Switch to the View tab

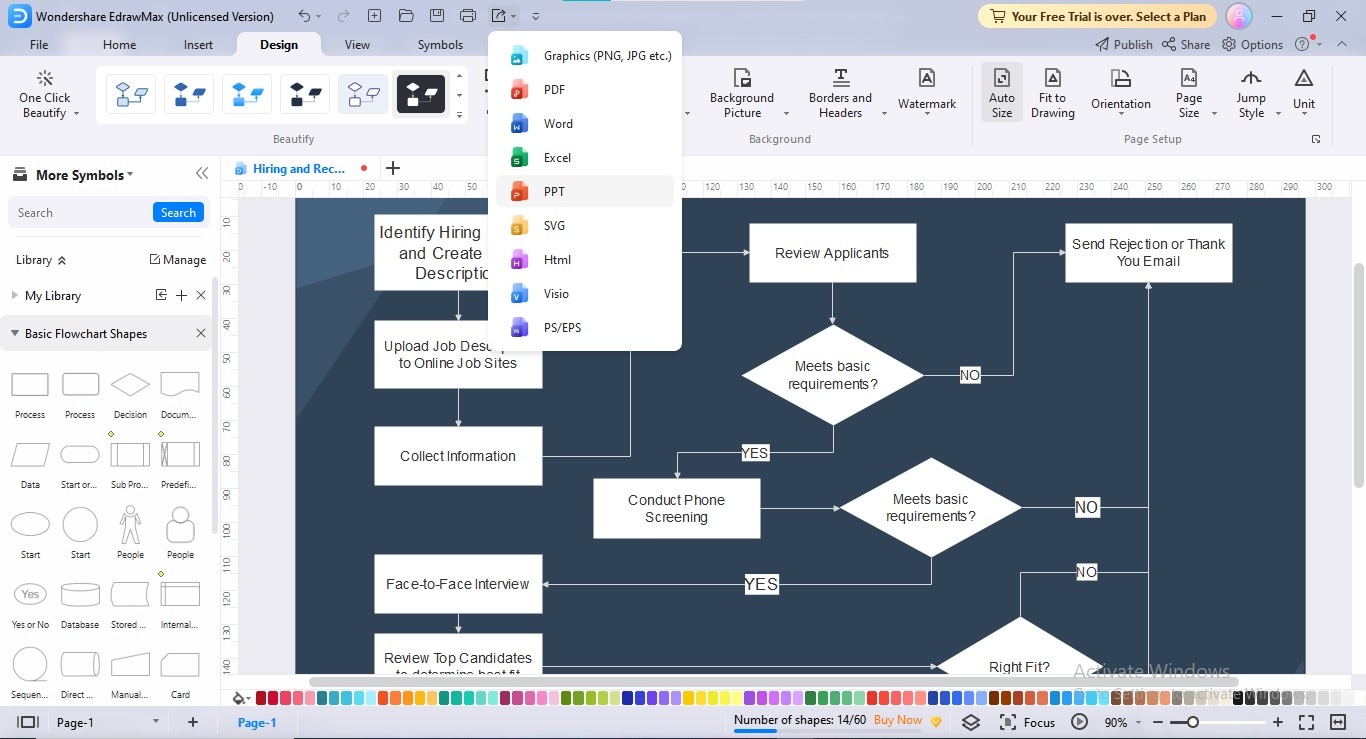357,45
